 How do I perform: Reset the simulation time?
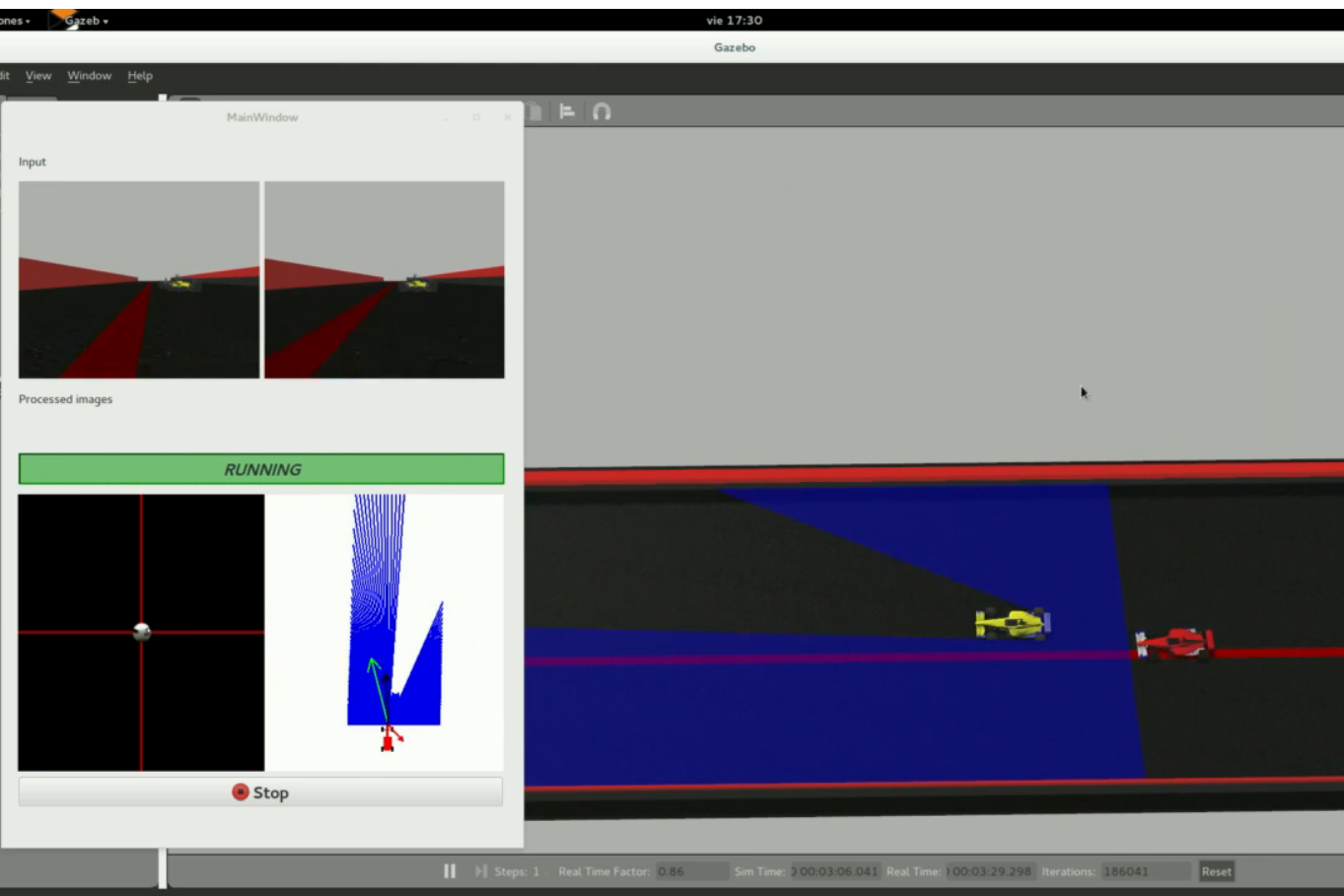tap(1216, 871)
